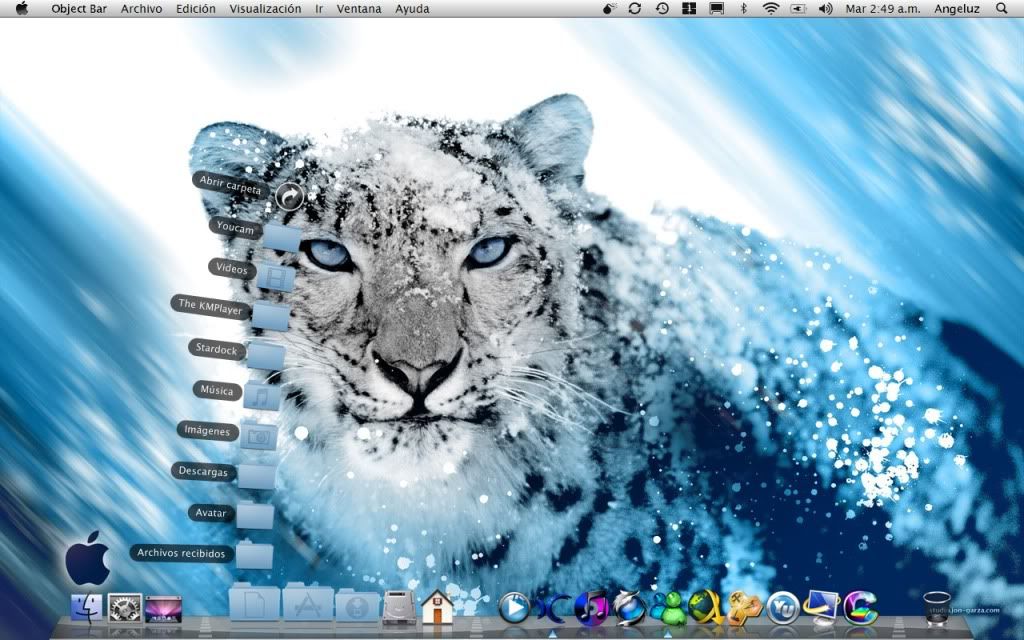Open the Ventana menu

pyautogui.click(x=359, y=9)
